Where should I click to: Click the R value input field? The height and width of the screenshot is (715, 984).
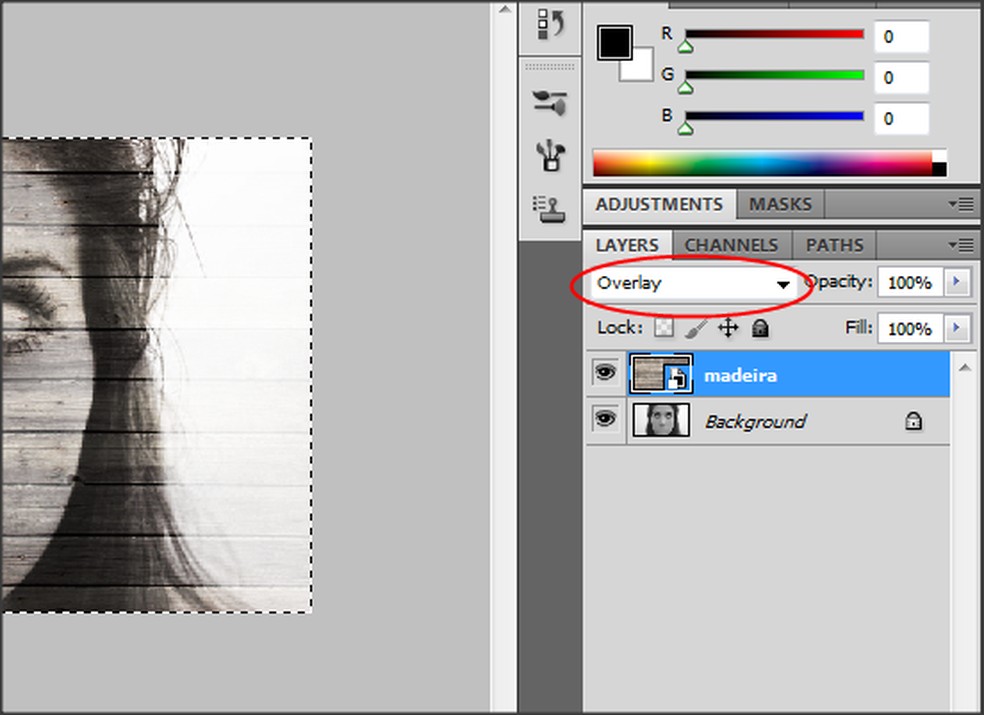pos(901,38)
